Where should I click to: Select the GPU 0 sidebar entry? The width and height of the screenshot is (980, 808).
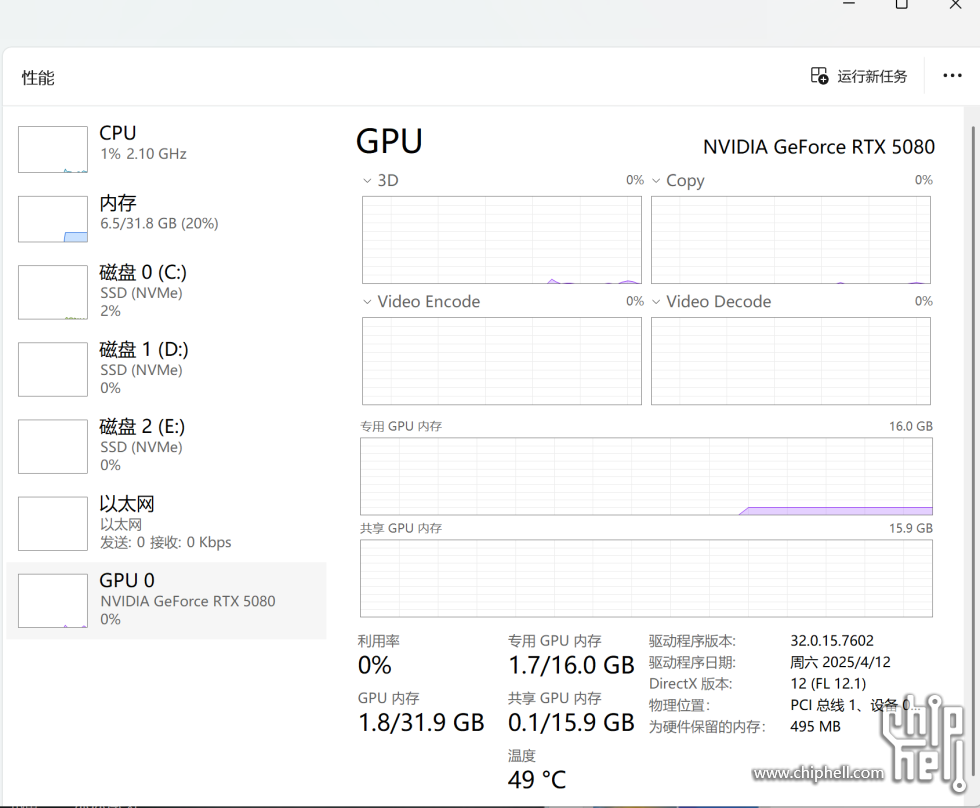pyautogui.click(x=166, y=600)
